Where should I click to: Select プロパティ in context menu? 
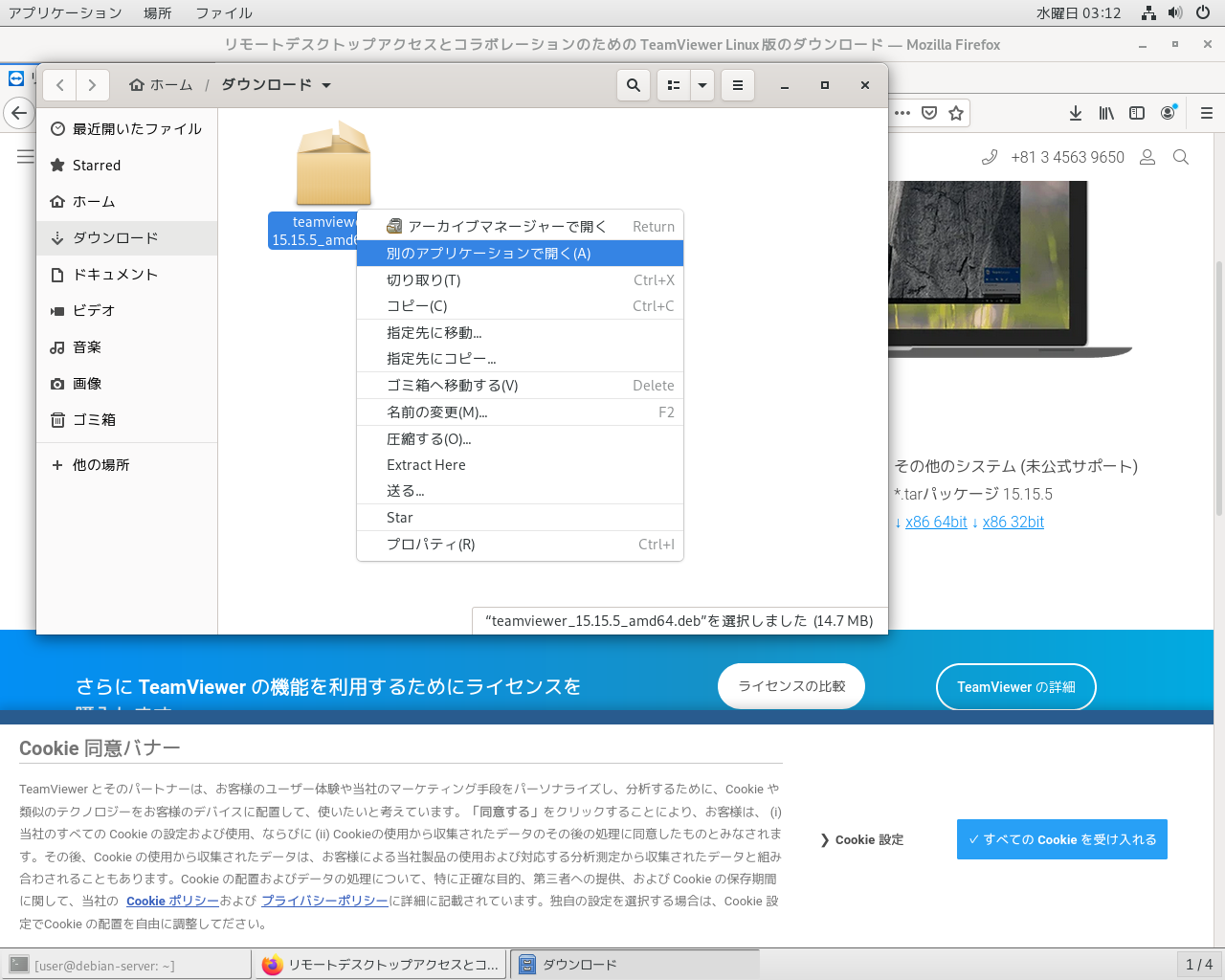431,545
